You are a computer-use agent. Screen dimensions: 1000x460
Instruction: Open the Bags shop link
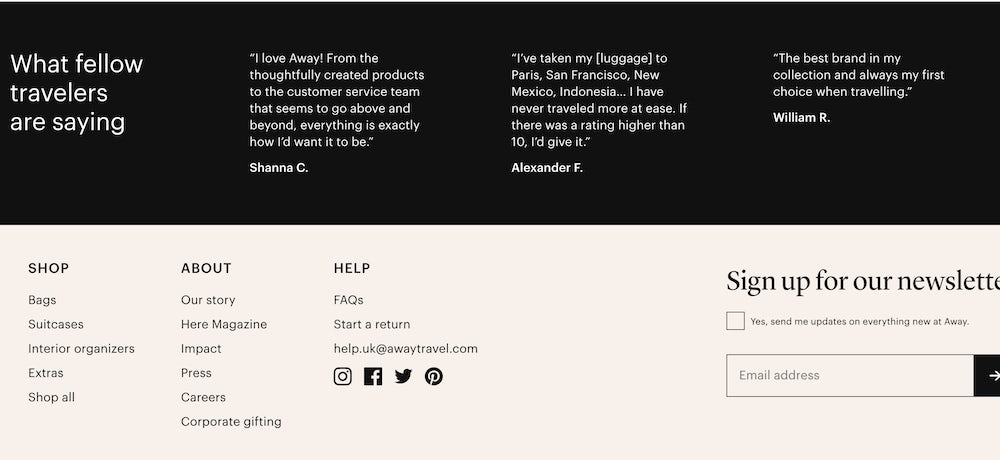click(42, 300)
